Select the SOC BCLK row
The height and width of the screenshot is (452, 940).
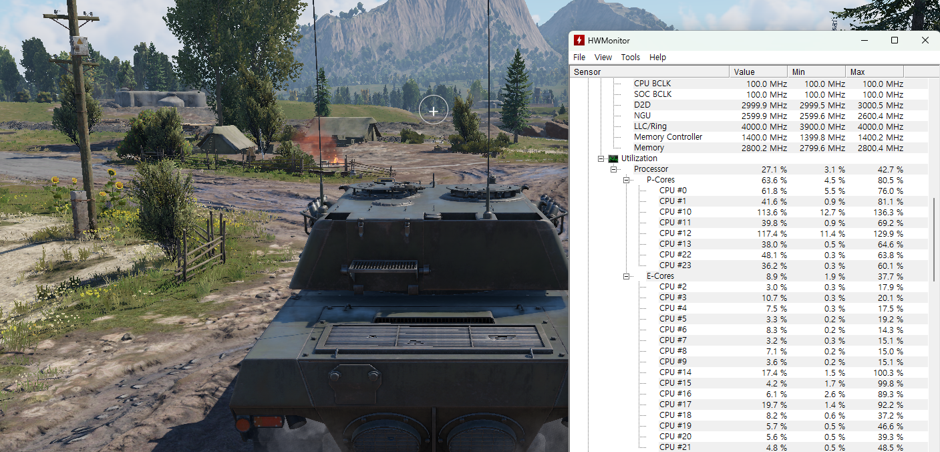click(749, 94)
